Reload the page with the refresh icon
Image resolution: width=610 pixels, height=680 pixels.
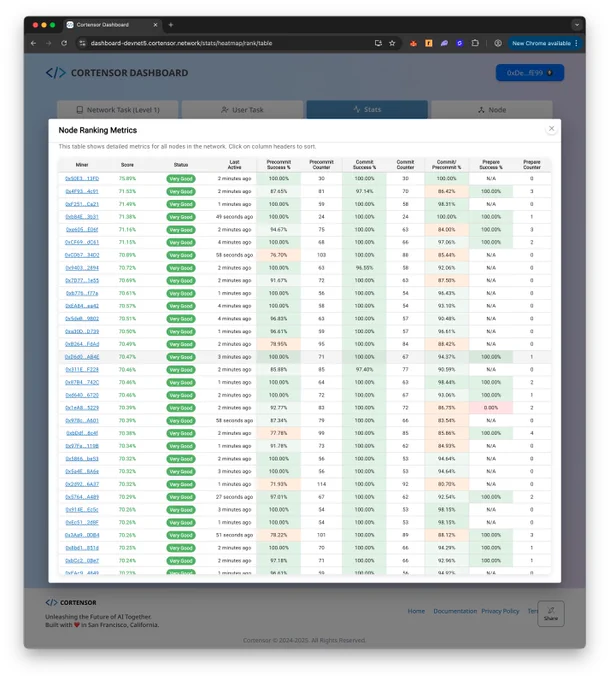64,43
